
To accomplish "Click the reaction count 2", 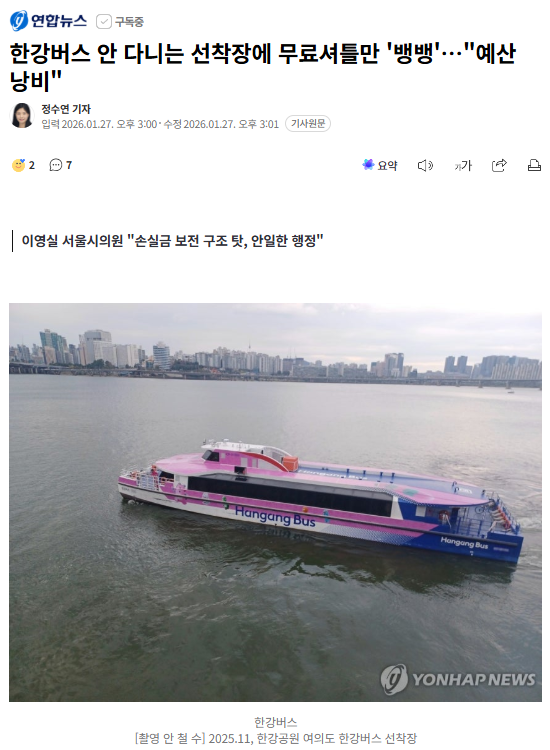I will [x=32, y=165].
